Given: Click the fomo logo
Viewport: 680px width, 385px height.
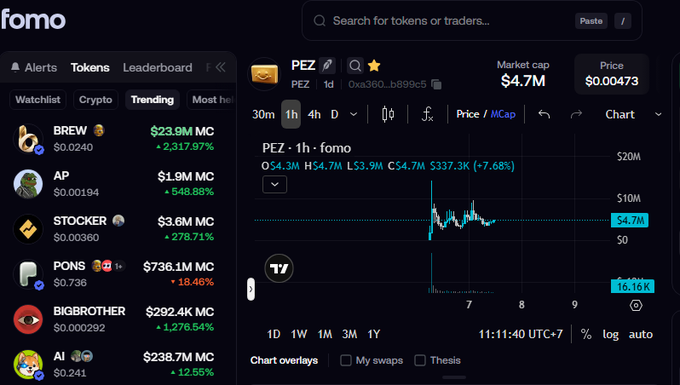Looking at the screenshot, I should coord(33,20).
